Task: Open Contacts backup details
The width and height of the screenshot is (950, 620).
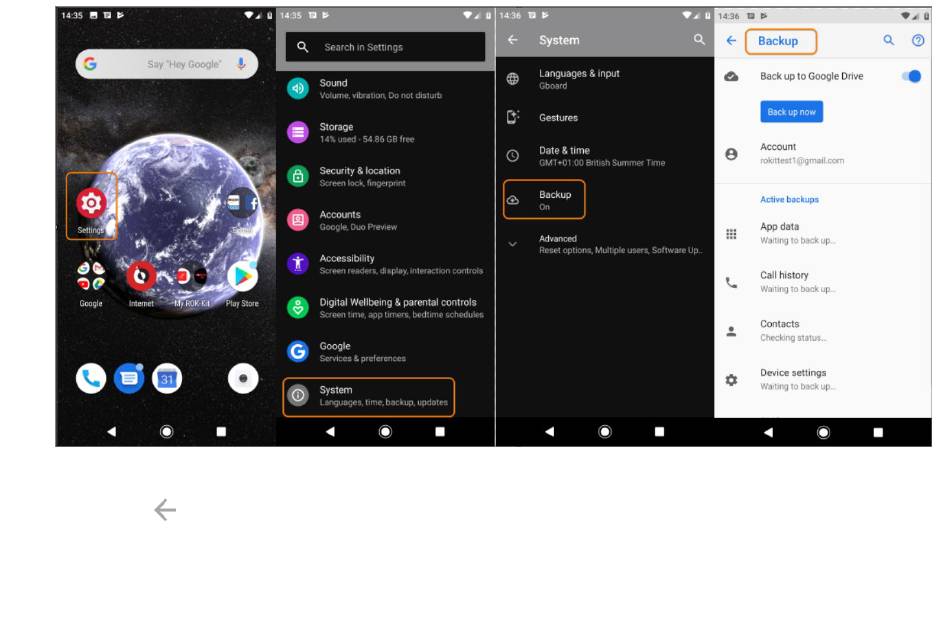Action: [x=823, y=330]
